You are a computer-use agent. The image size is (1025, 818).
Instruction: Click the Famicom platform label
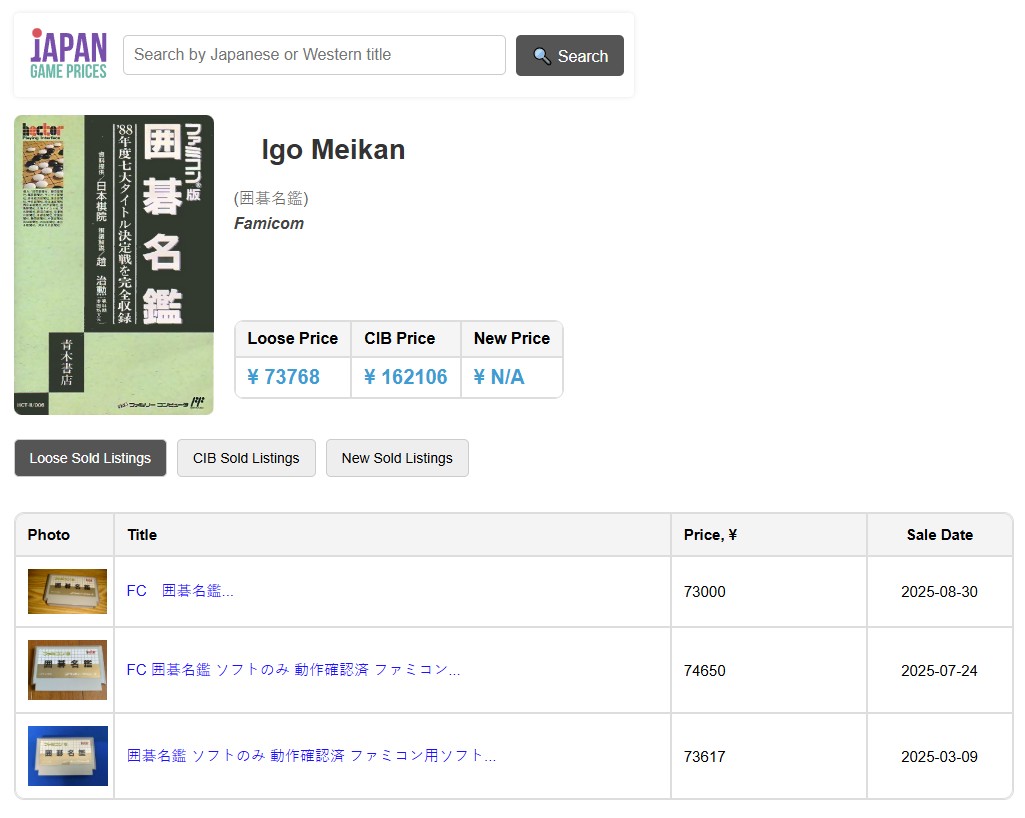[x=269, y=224]
